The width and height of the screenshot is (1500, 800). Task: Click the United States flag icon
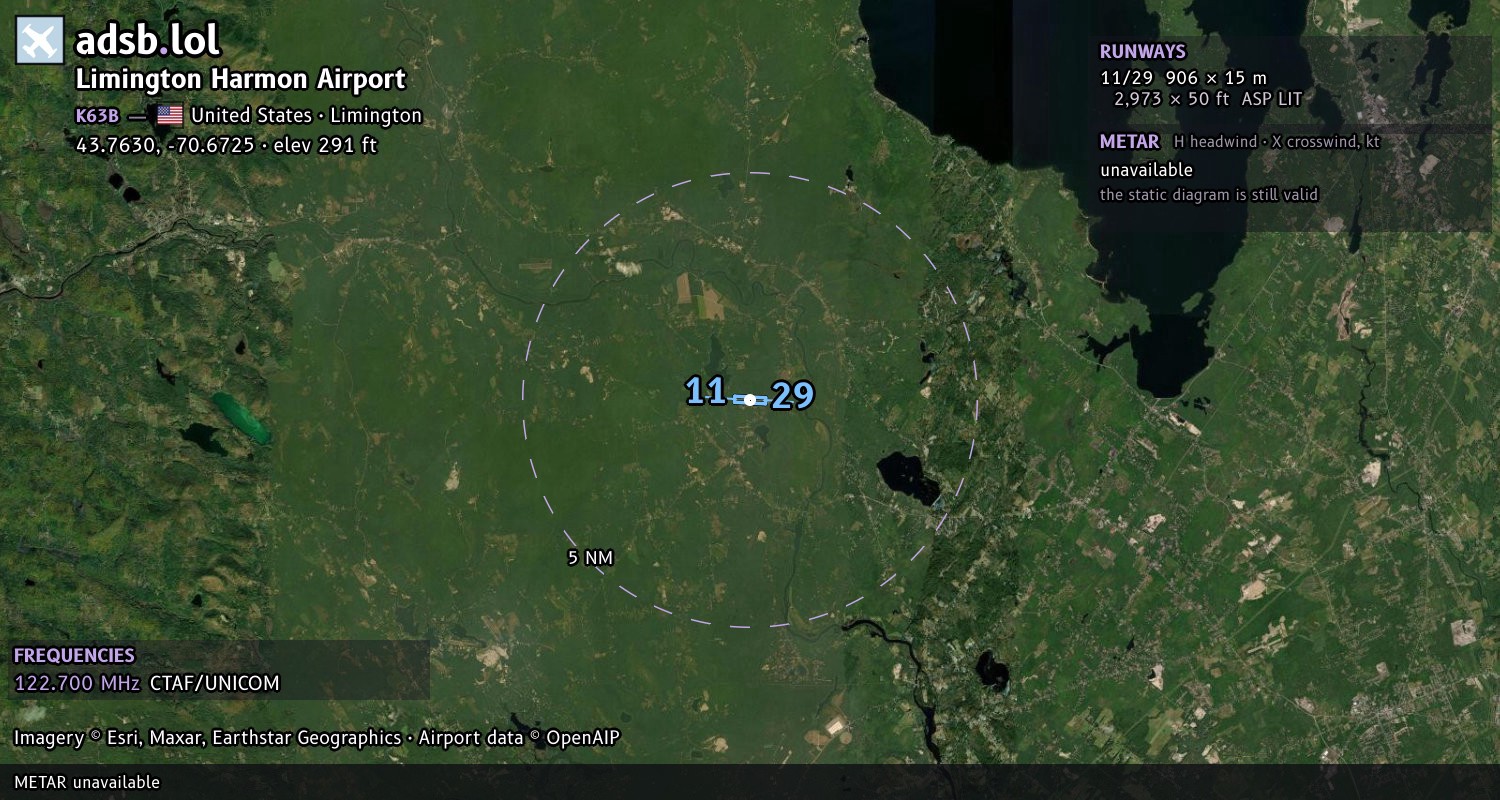coord(170,115)
